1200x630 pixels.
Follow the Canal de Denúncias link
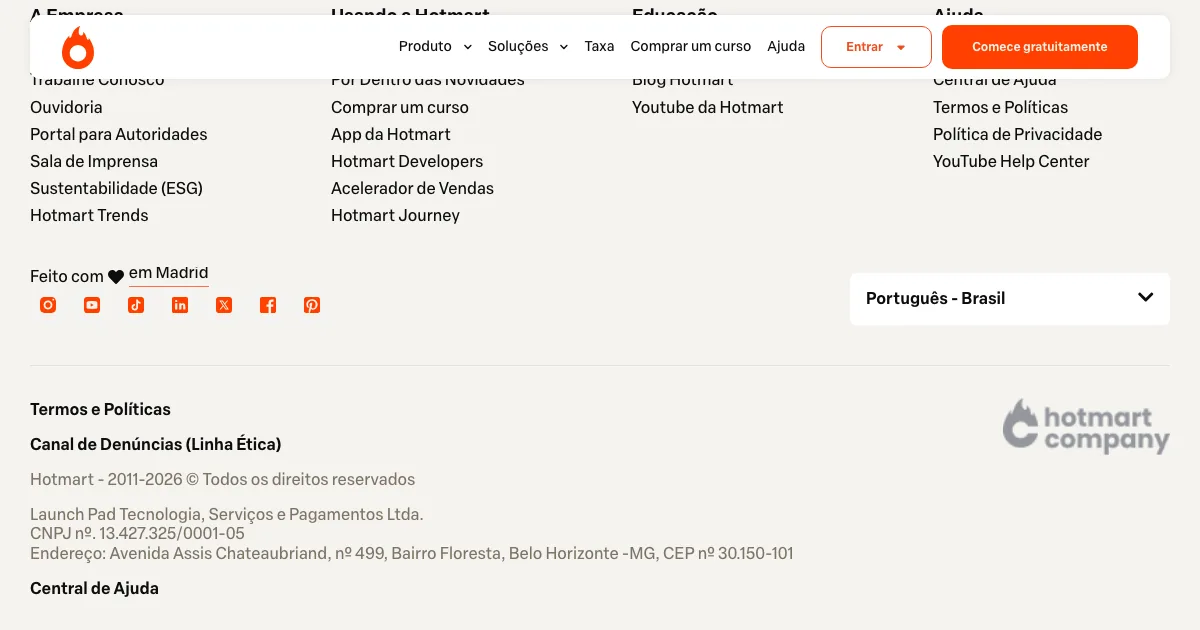pyautogui.click(x=155, y=444)
